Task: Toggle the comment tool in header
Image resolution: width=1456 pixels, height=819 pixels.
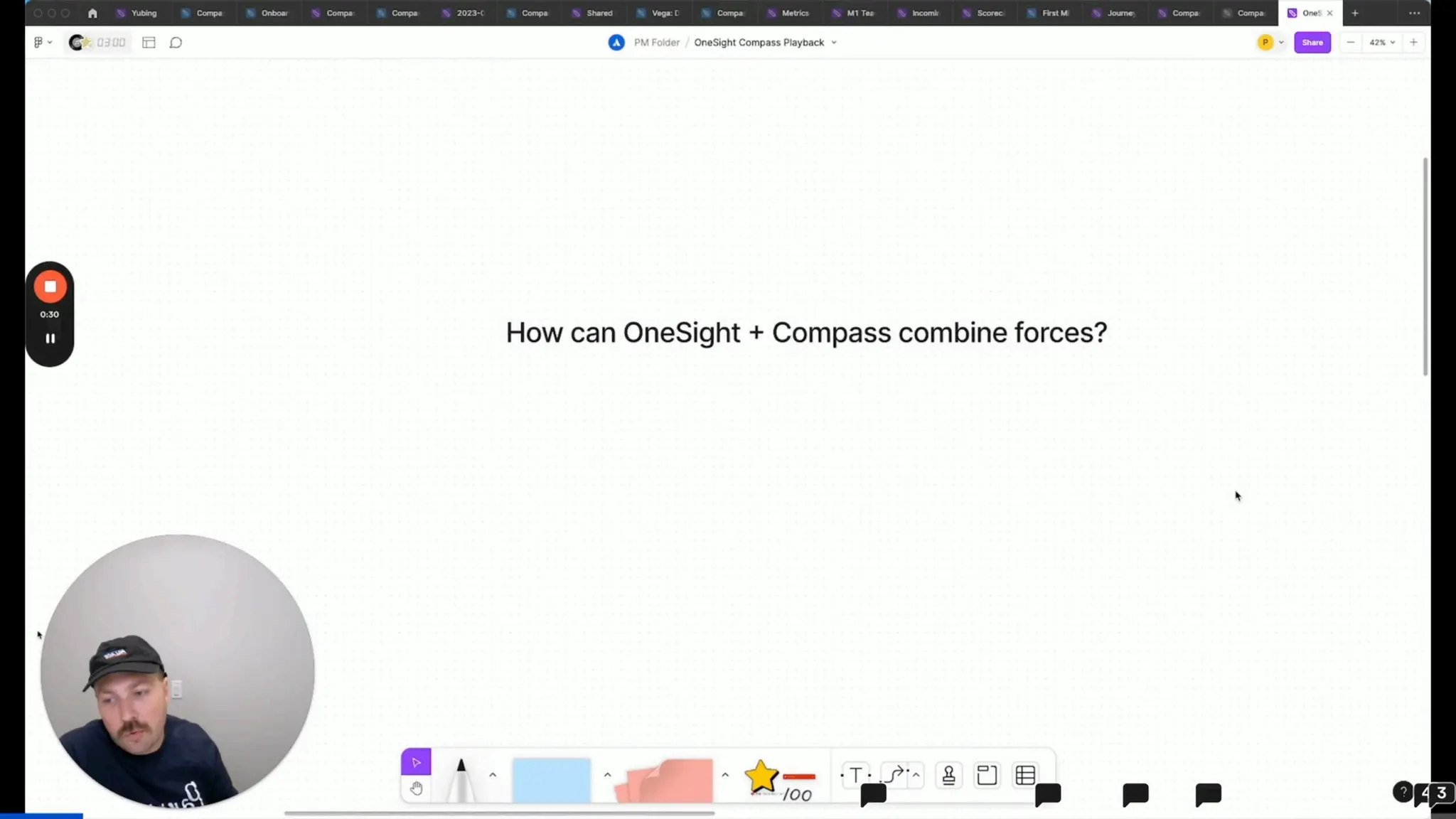Action: click(176, 43)
